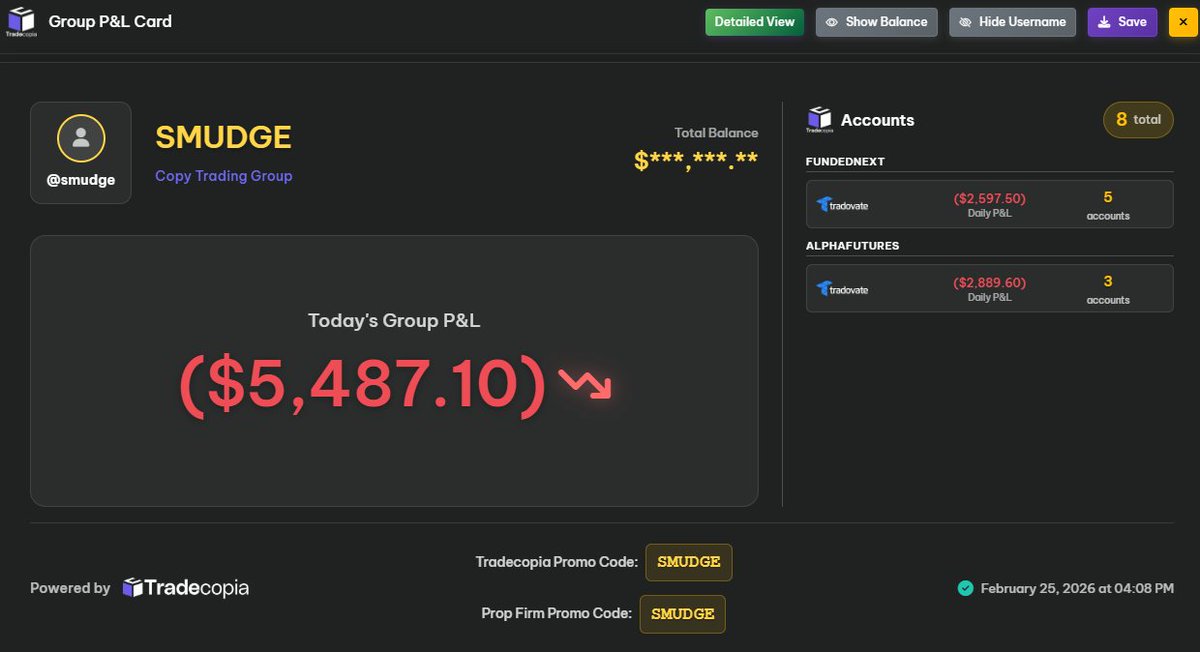
Task: Click the 8 total accounts badge
Action: pyautogui.click(x=1138, y=120)
